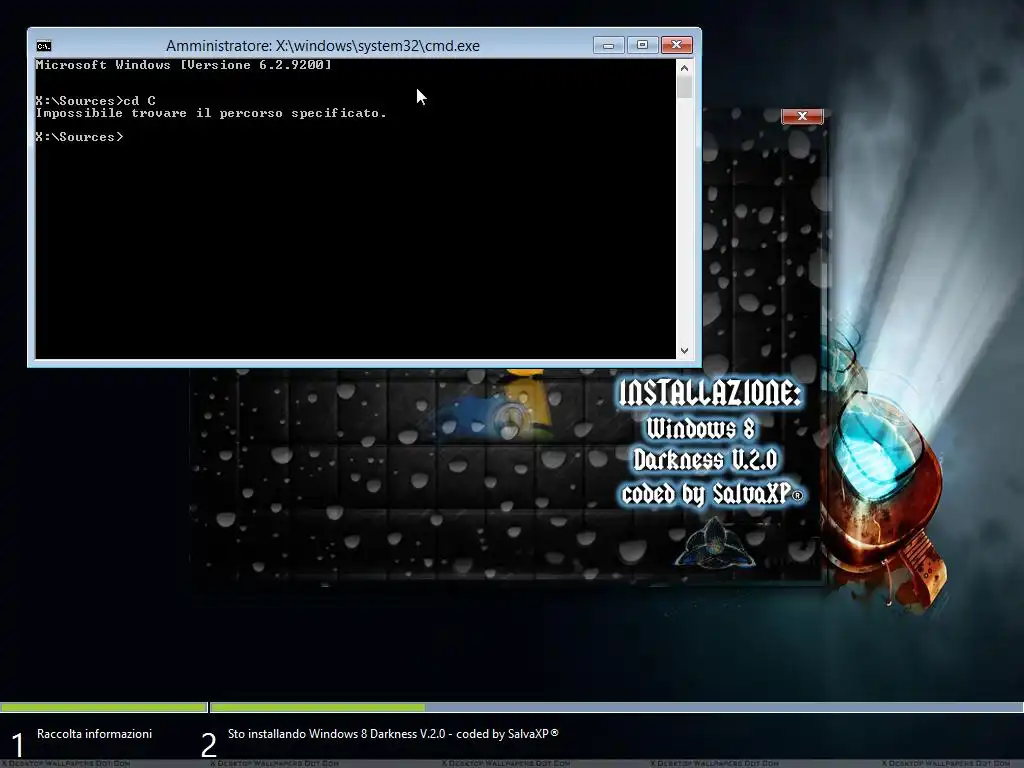1024x768 pixels.
Task: Click the 'X:\Sources>cd C' command line
Action: point(95,101)
